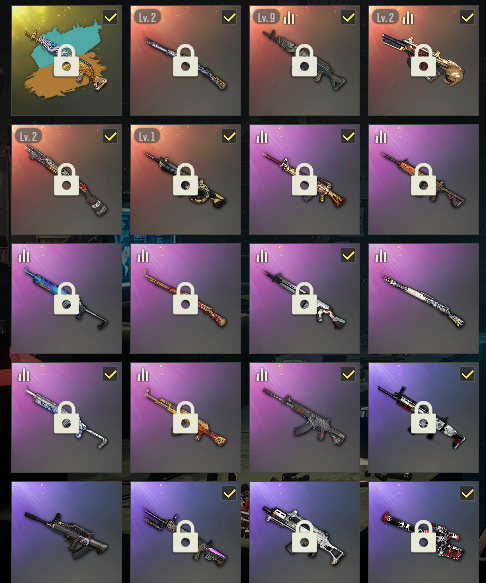This screenshot has height=583, width=486.
Task: Select the unlocked grey AK-style rifle skin
Action: [x=304, y=417]
